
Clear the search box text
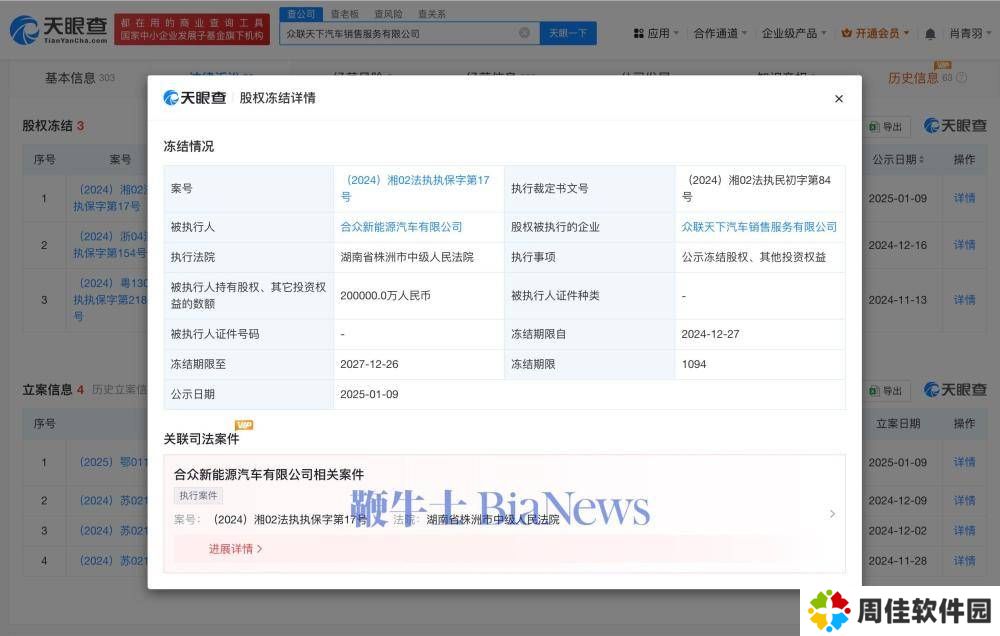tap(524, 33)
